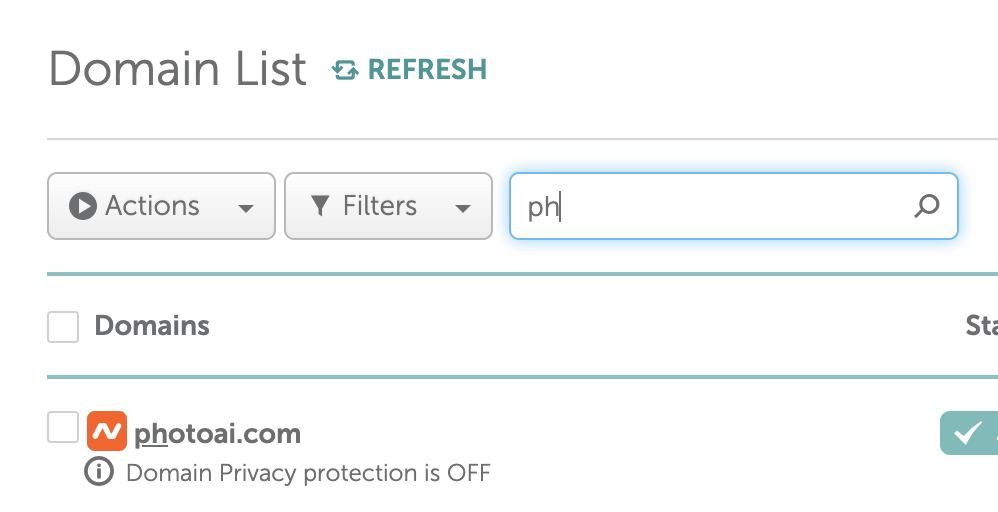Viewport: 998px width, 512px height.
Task: Click the info icon beside Domain Privacy
Action: coord(99,472)
